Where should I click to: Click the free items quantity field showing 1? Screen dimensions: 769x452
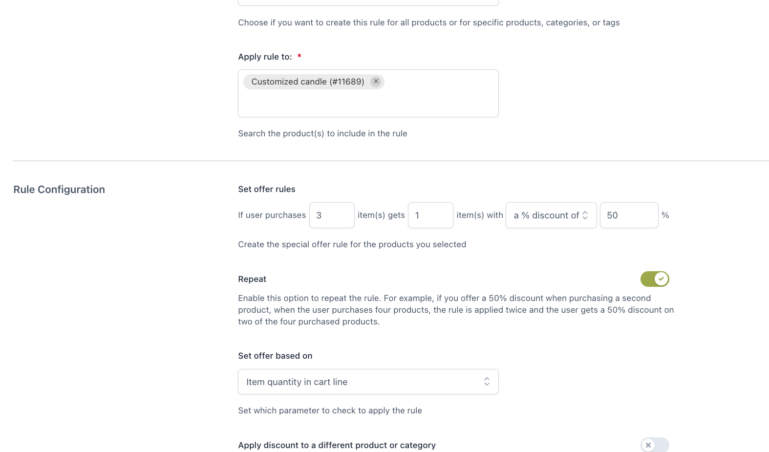[430, 215]
